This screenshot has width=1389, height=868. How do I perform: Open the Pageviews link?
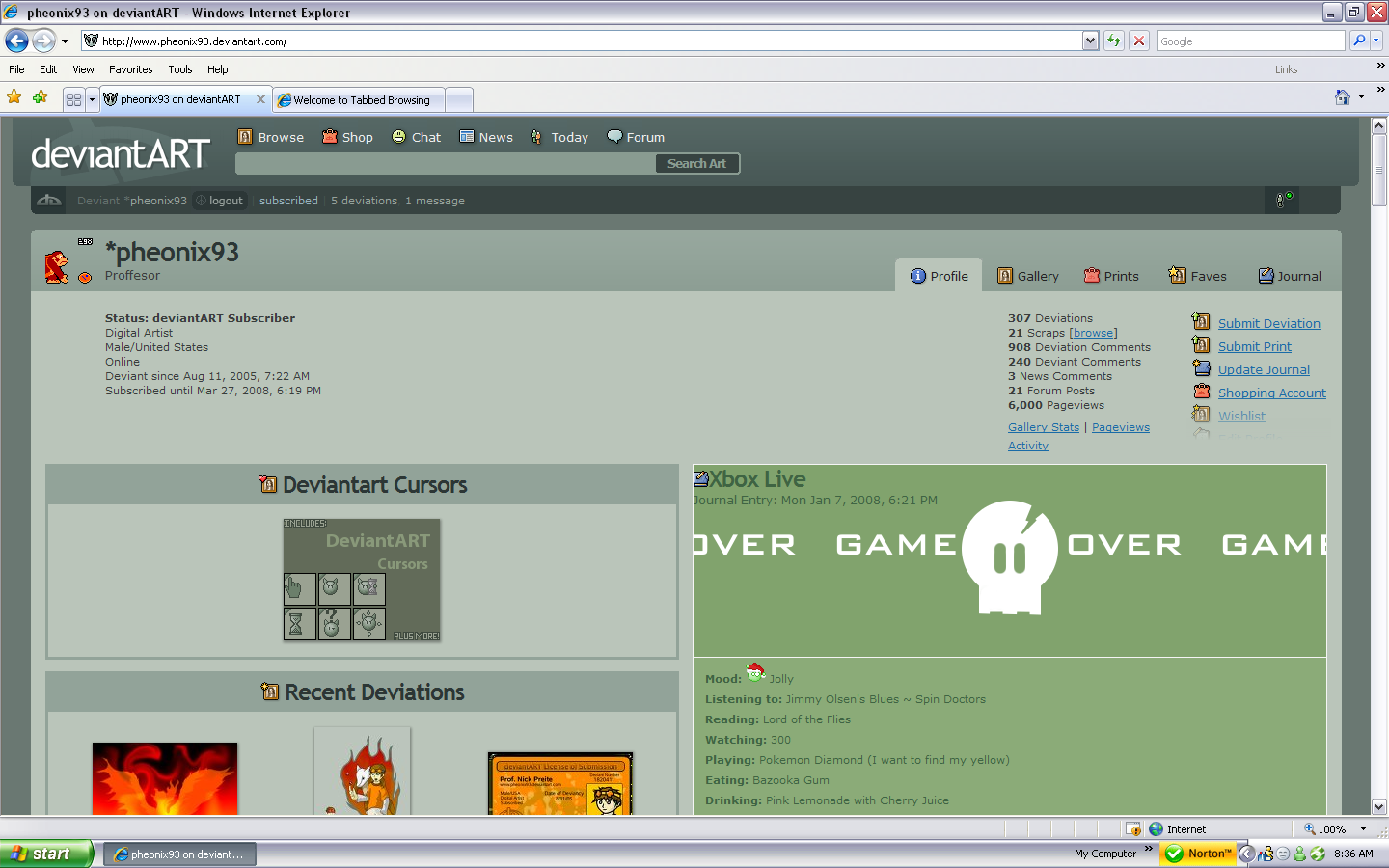pos(1121,427)
